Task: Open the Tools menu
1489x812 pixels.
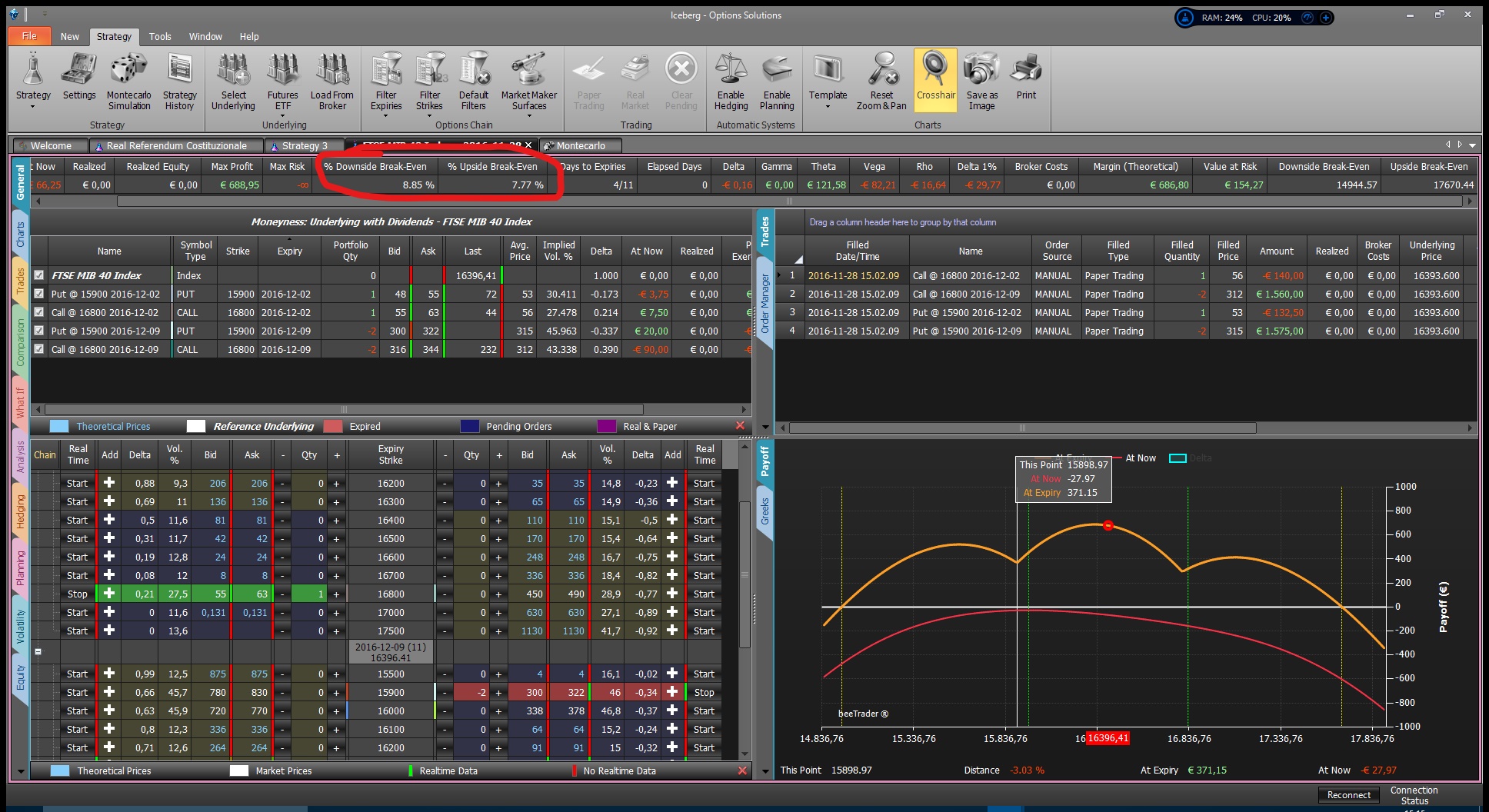Action: [x=160, y=36]
